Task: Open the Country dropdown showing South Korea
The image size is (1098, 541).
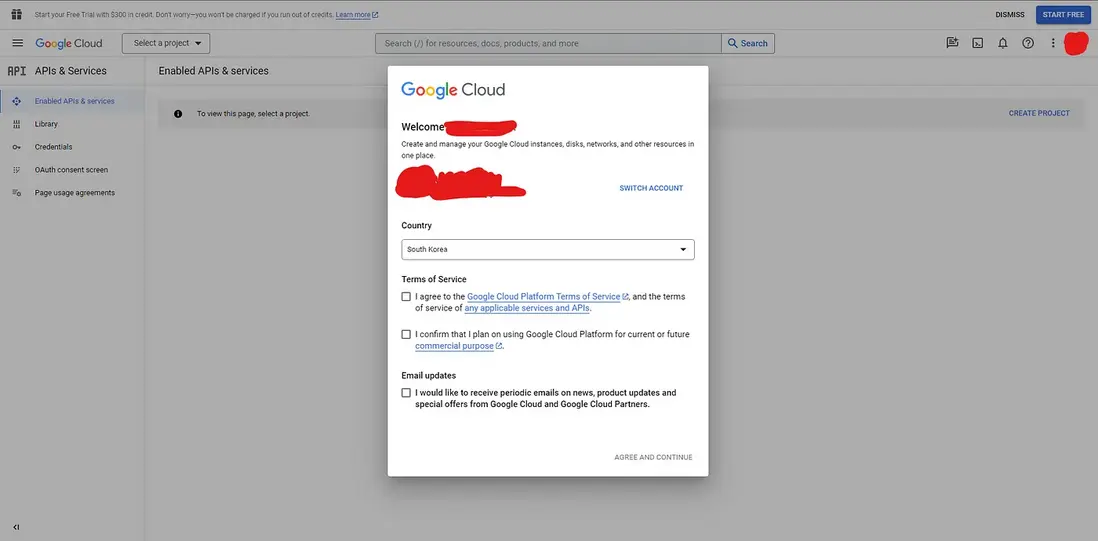Action: (548, 249)
